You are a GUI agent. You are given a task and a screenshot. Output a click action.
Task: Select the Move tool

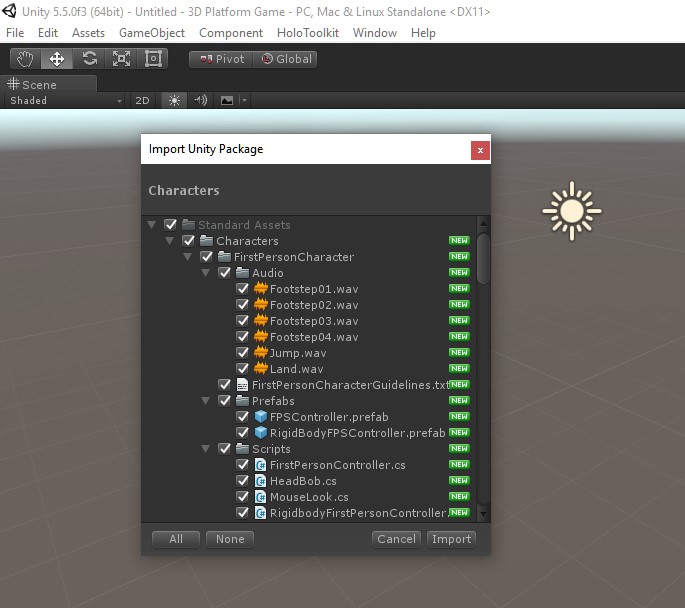tap(57, 59)
